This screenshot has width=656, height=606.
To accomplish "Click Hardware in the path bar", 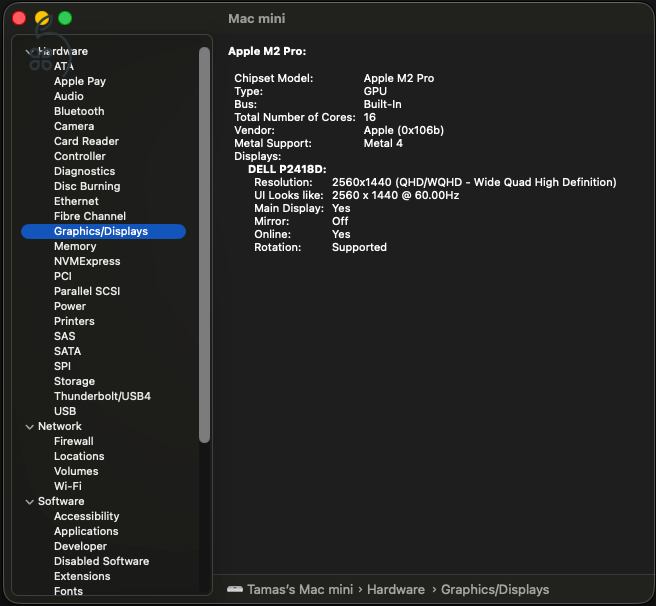I will coord(396,589).
